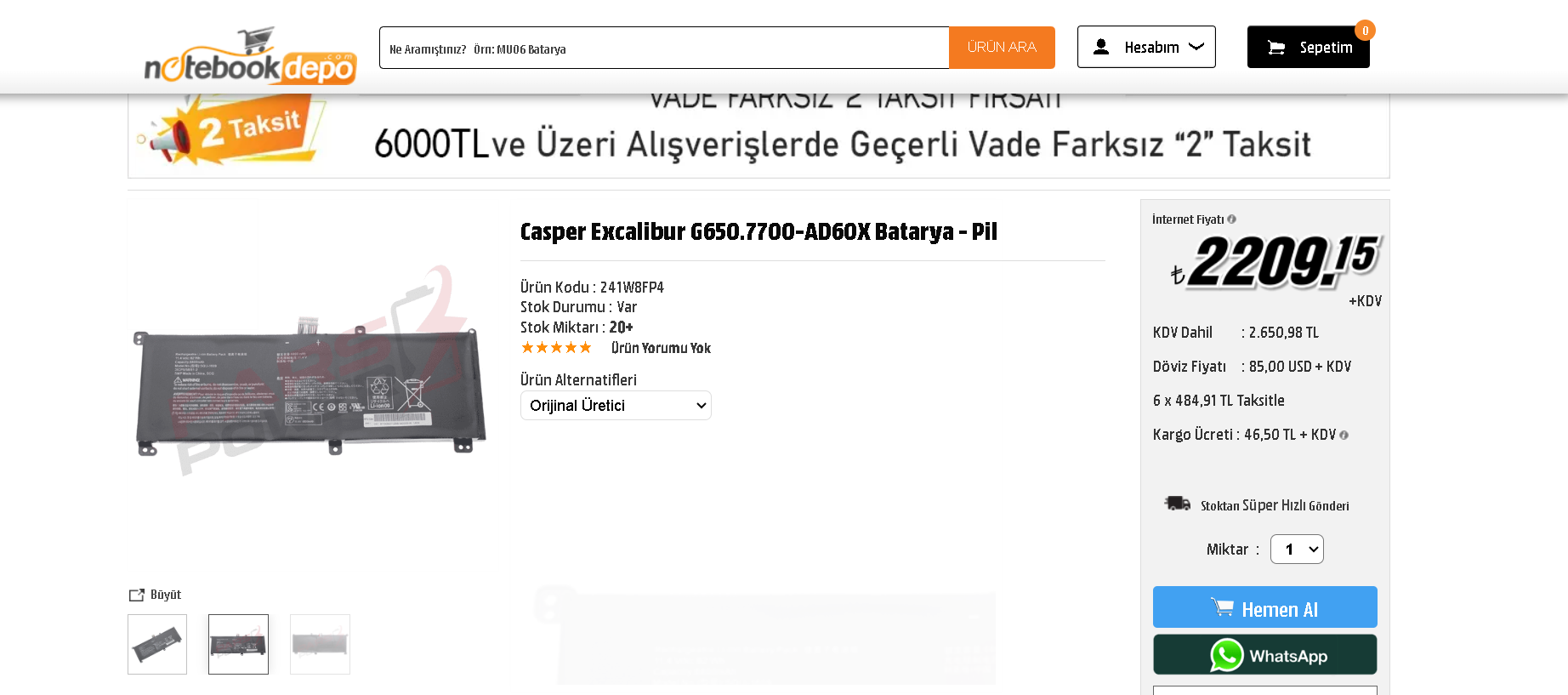1568x695 pixels.
Task: Click the star rating icons
Action: (x=556, y=347)
